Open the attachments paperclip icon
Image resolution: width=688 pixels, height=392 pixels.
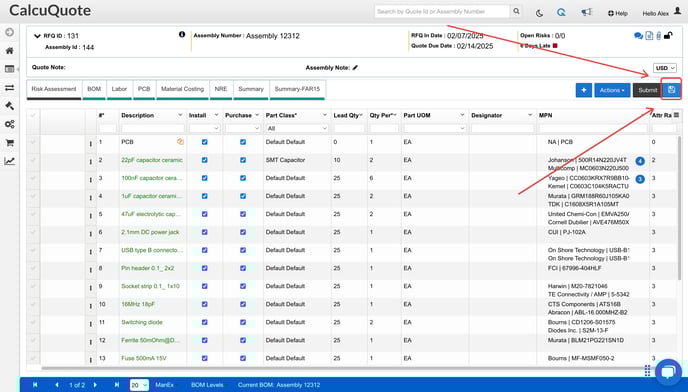point(659,36)
